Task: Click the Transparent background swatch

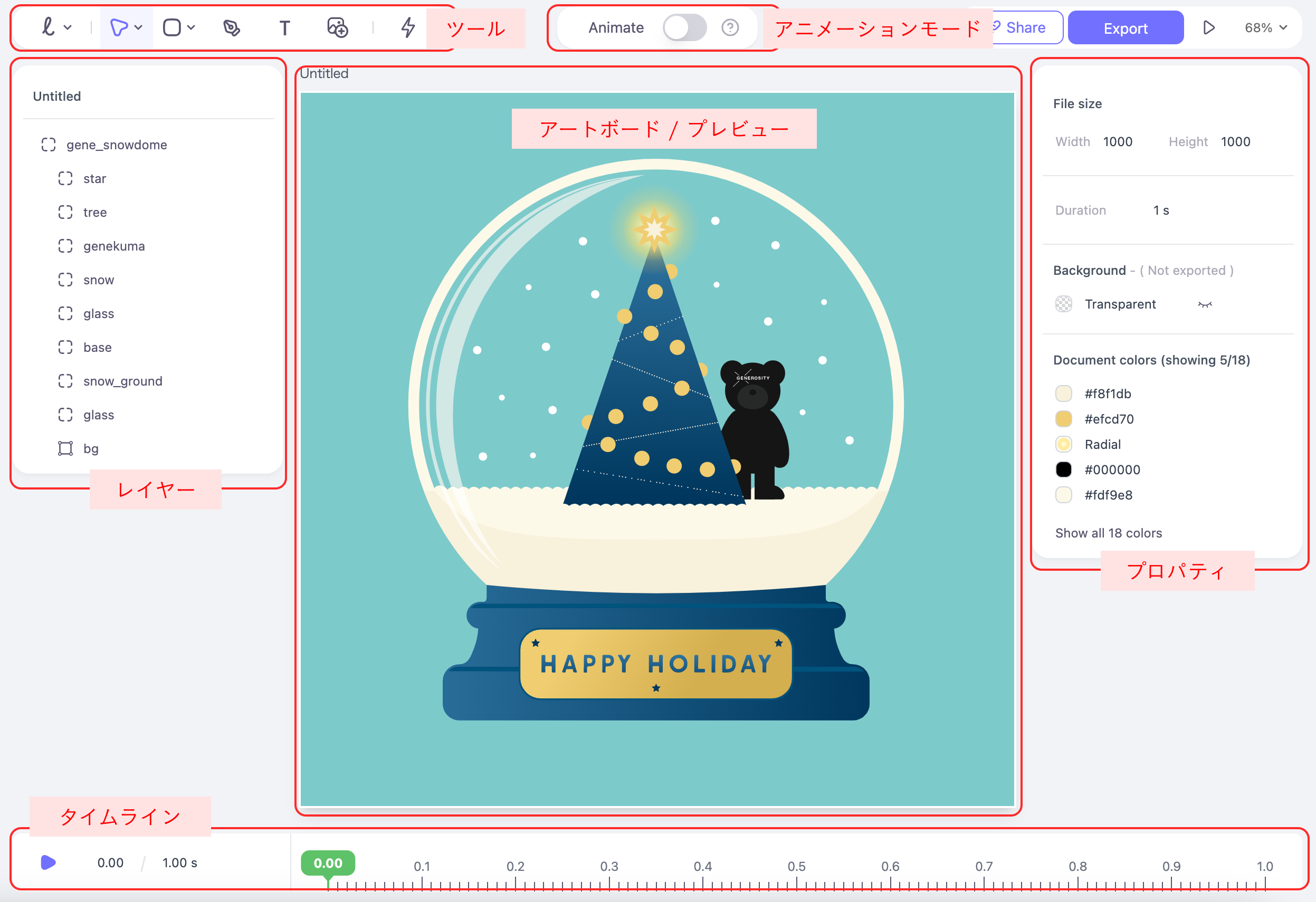Action: (1063, 304)
